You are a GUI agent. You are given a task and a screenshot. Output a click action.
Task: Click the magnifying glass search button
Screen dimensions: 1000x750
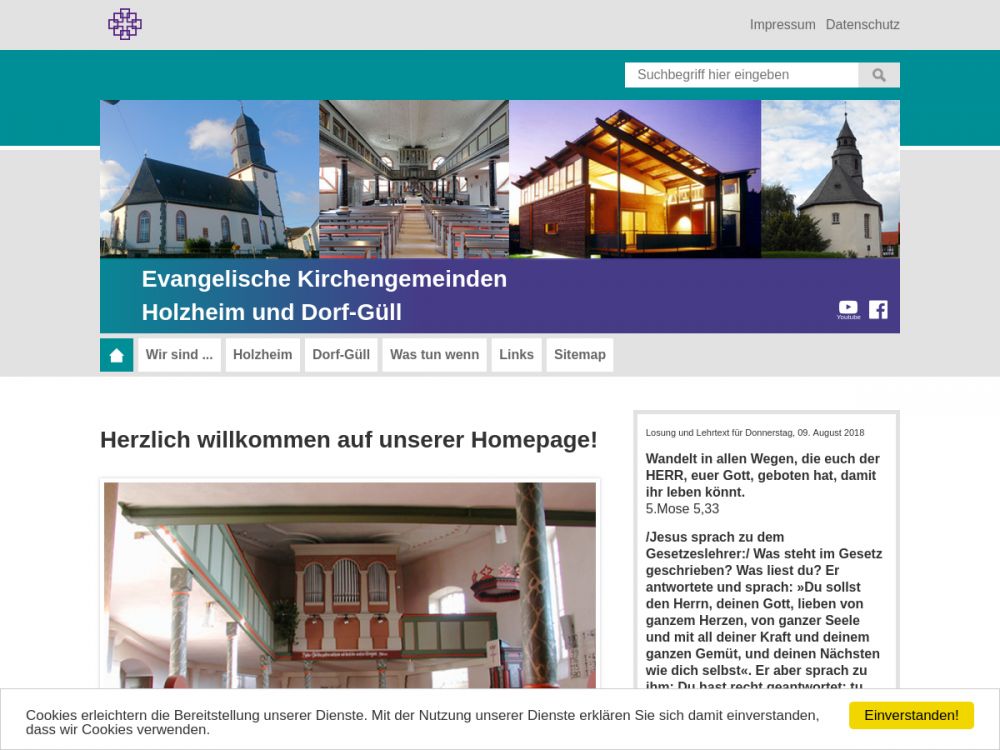(x=879, y=75)
